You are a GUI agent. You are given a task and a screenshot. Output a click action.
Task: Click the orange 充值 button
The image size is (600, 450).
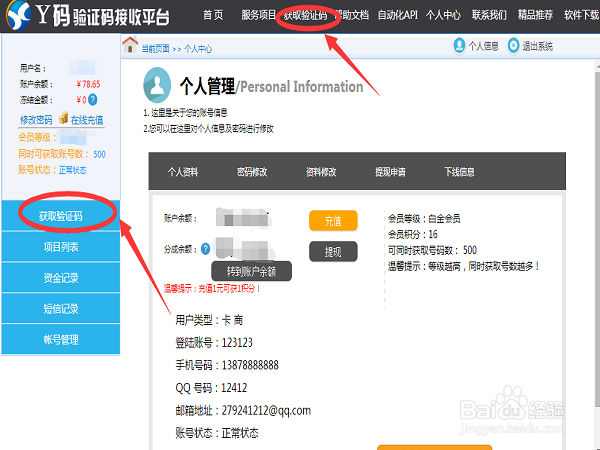[333, 221]
